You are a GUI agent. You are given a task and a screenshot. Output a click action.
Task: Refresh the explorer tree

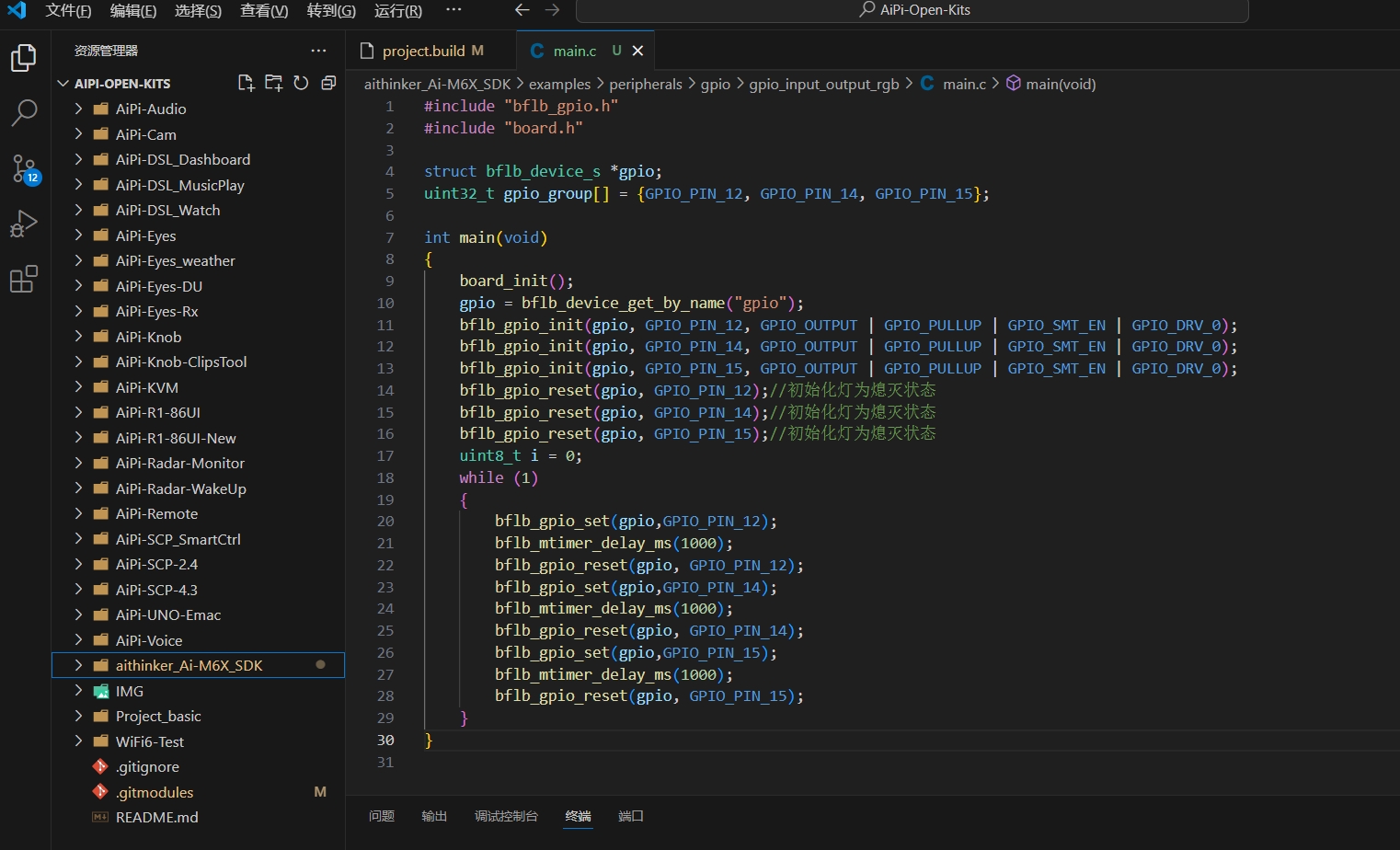pos(301,83)
